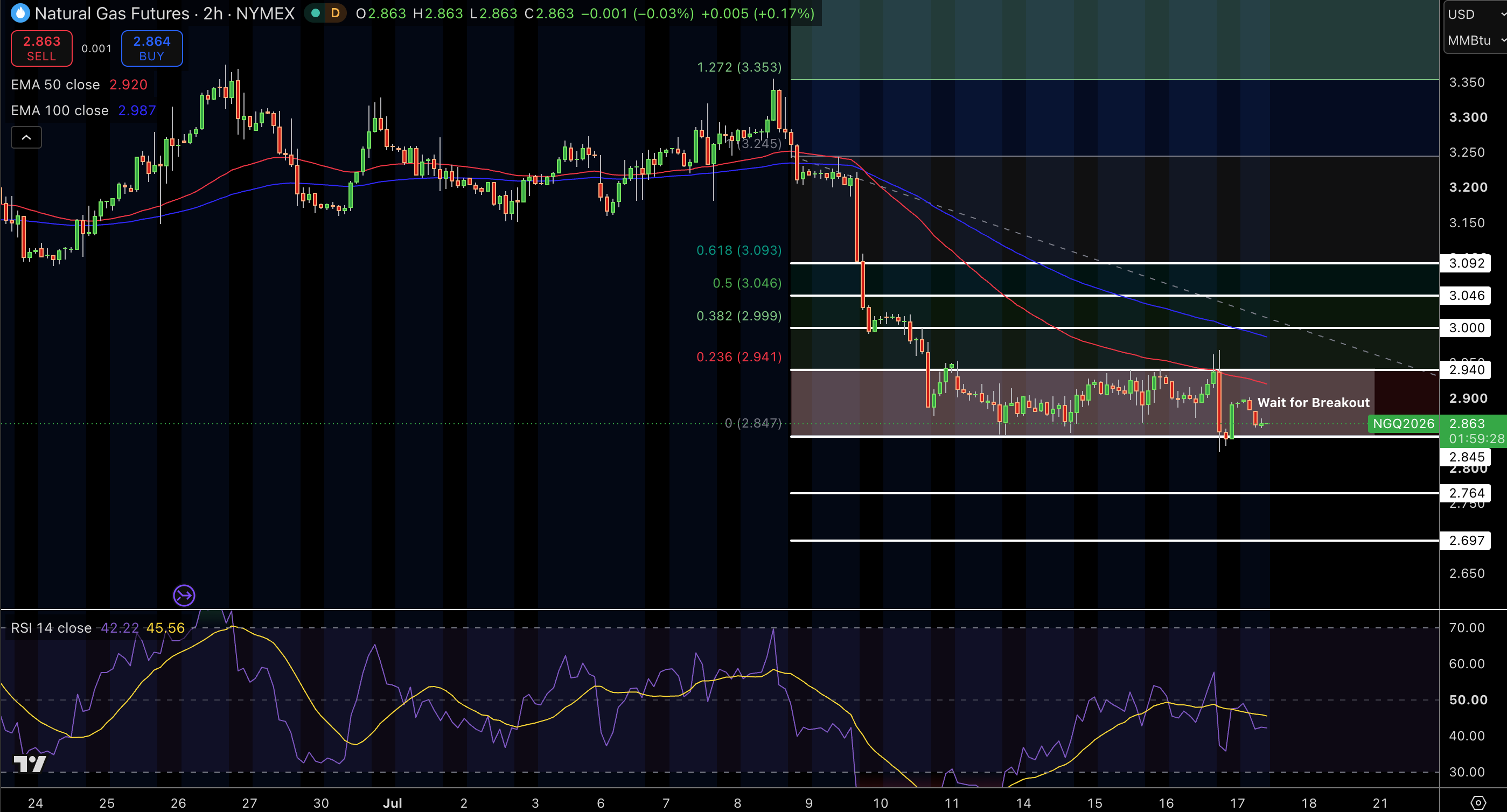Open chart settings gear icon at the bottom right

pyautogui.click(x=1478, y=803)
